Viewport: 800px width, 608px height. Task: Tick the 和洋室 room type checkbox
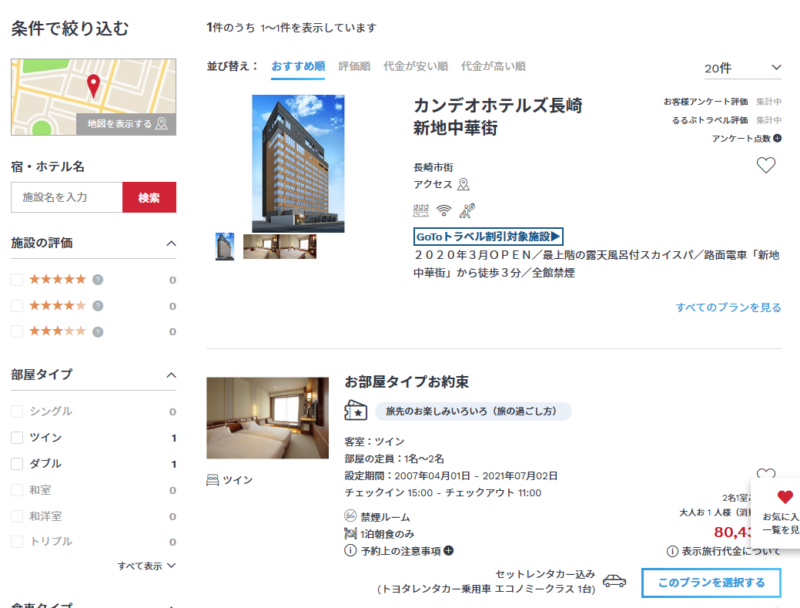tap(17, 516)
